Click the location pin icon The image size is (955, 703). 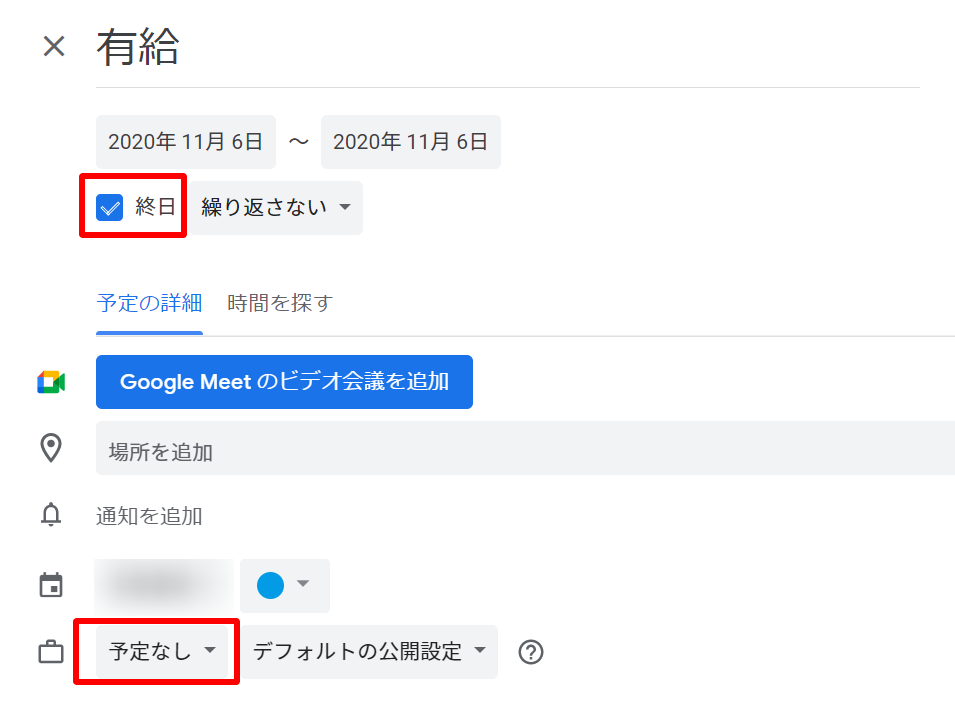(51, 448)
